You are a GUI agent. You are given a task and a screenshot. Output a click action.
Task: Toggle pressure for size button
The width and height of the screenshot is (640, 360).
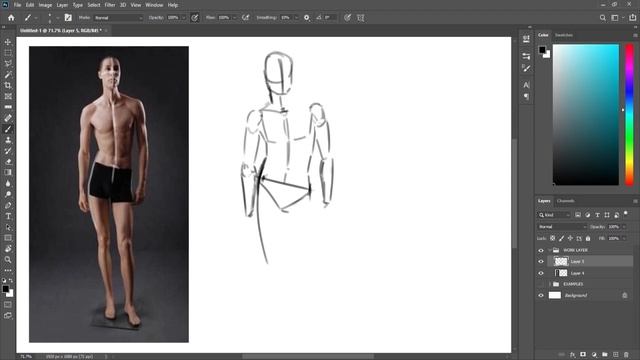coord(347,18)
